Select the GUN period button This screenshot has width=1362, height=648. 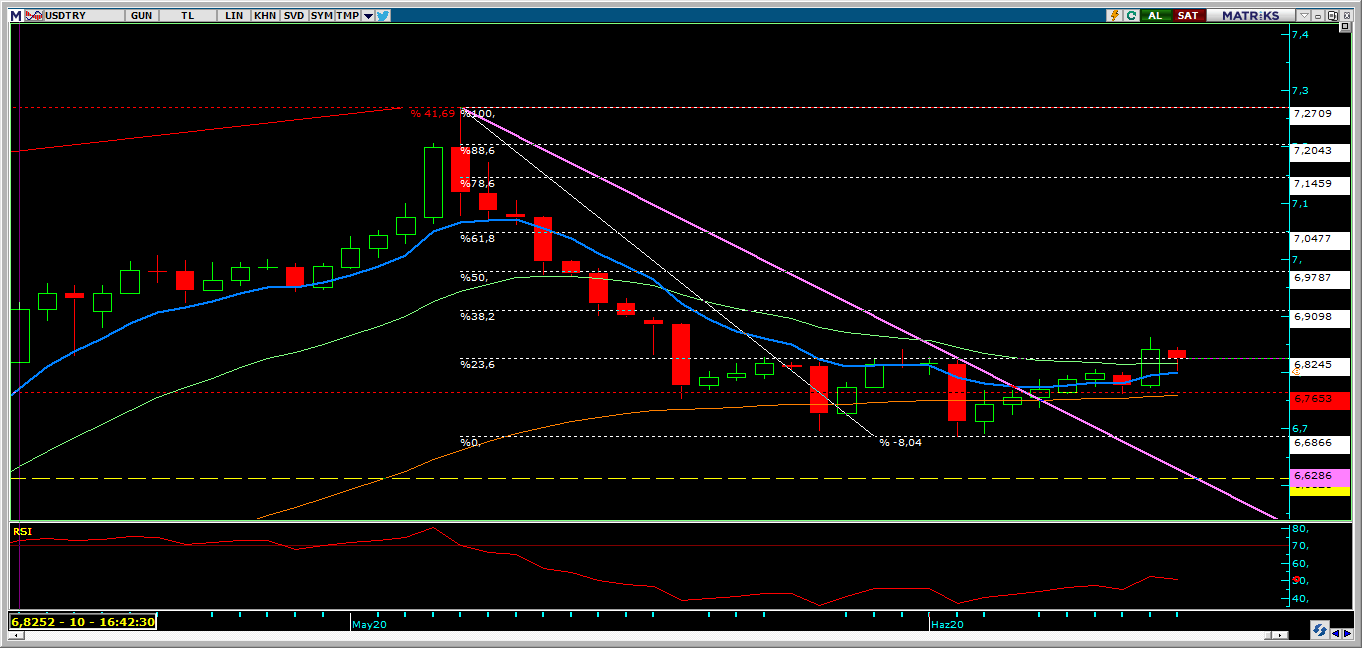click(141, 16)
